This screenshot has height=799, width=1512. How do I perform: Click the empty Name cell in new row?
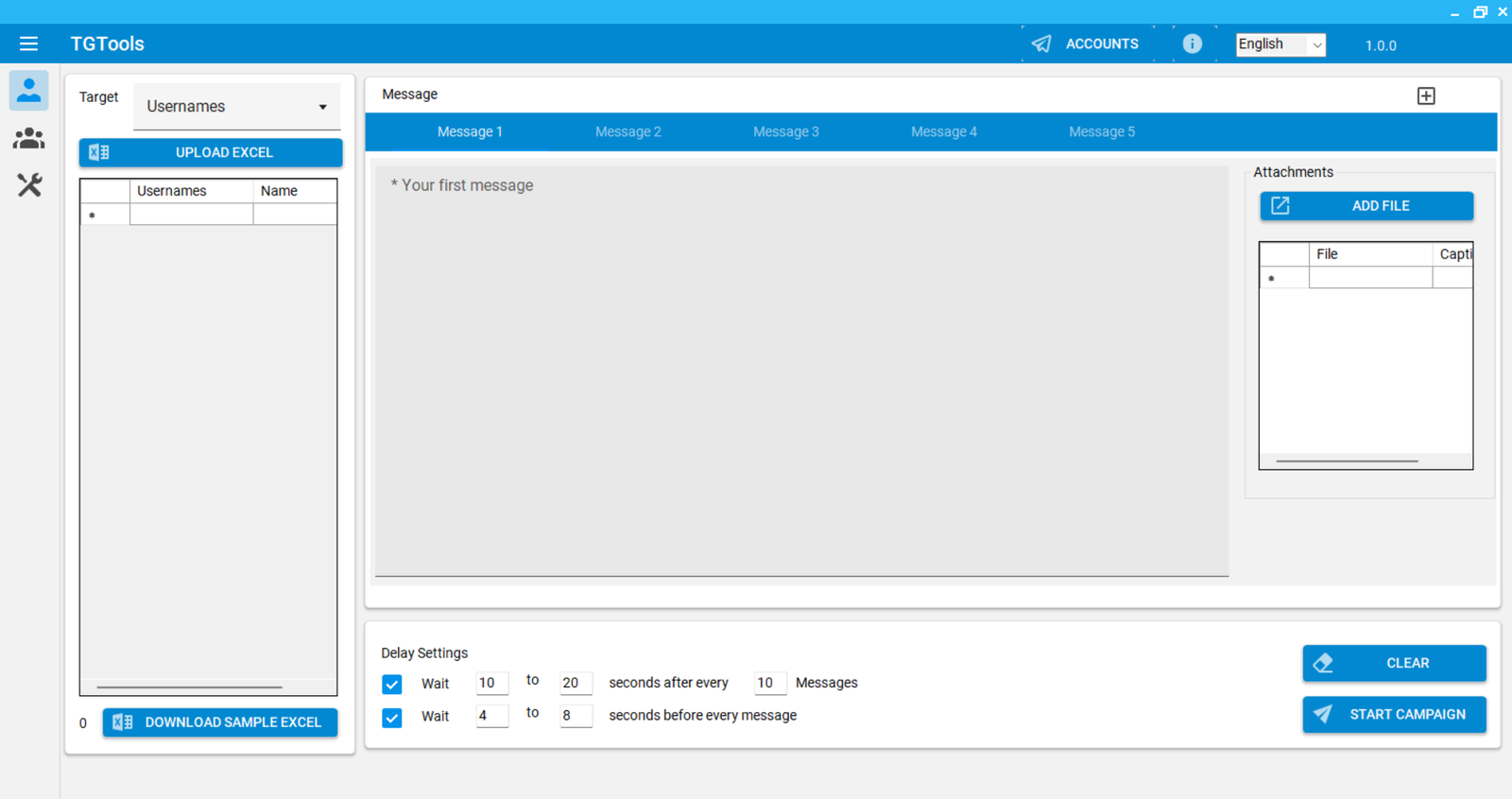295,215
